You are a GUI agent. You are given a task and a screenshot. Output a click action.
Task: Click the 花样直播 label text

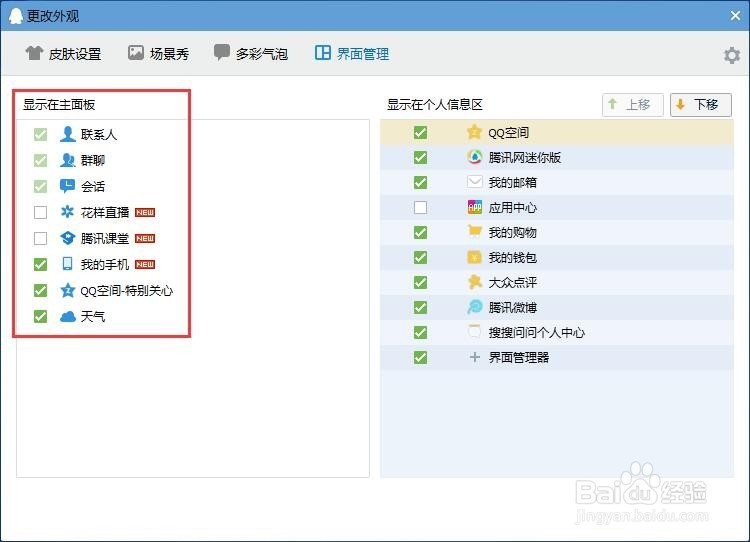click(x=105, y=212)
